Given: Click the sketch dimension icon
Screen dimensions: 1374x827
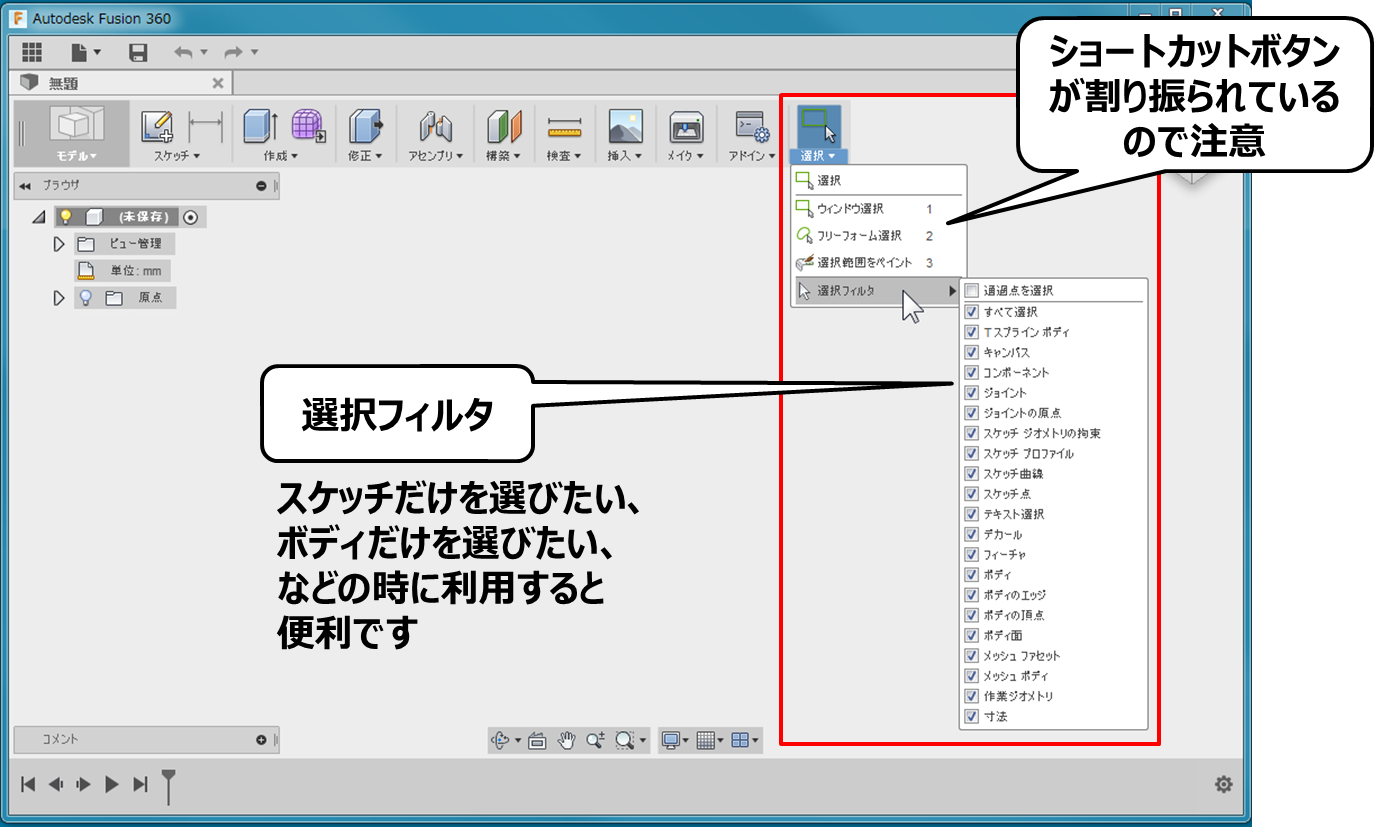Looking at the screenshot, I should coord(206,126).
